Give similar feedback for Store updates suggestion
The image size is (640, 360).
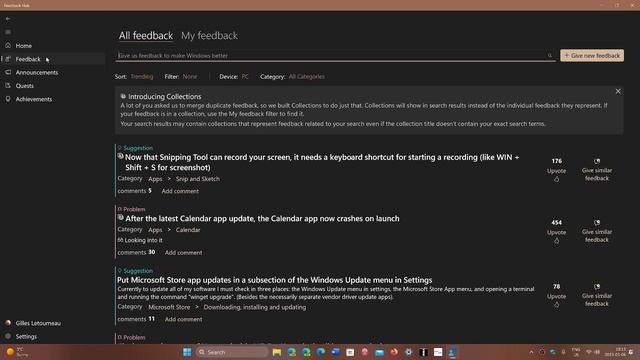click(597, 295)
